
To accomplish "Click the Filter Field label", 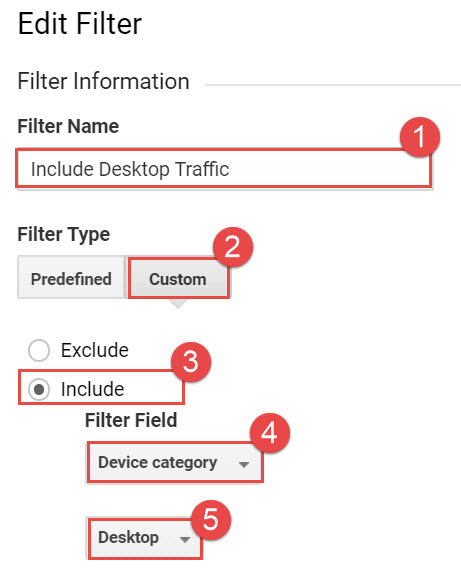I will (131, 420).
